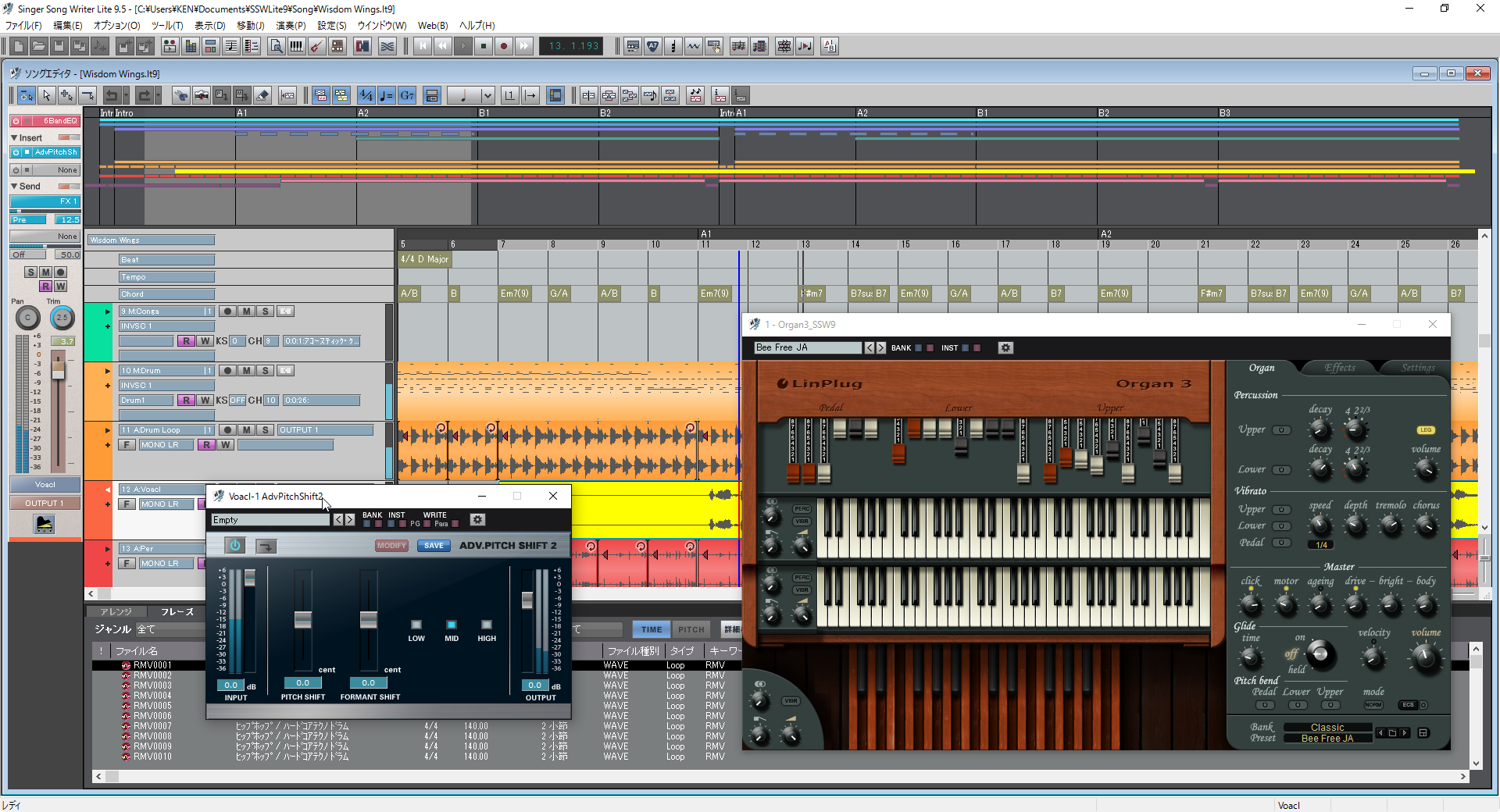Screen dimensions: 1500x812
Task: Expand the 9 M:Conga track arrow
Action: click(x=108, y=312)
